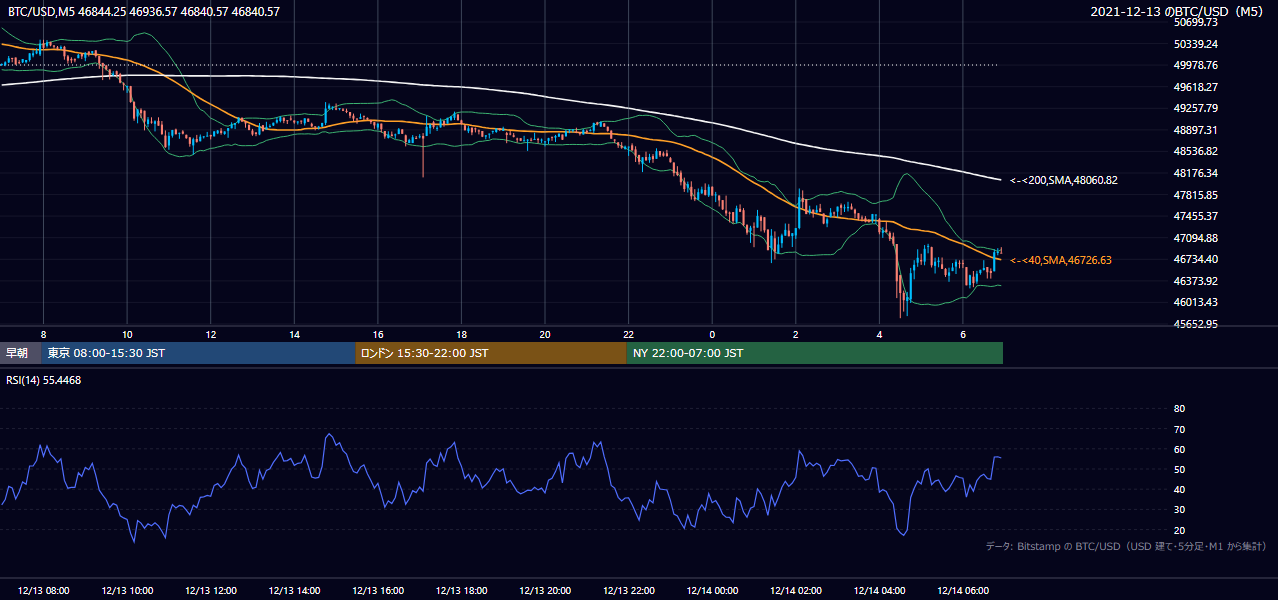This screenshot has height=600, width=1278.
Task: Select the ロンドン 15:30-22:00 JST session bar
Action: click(x=491, y=353)
